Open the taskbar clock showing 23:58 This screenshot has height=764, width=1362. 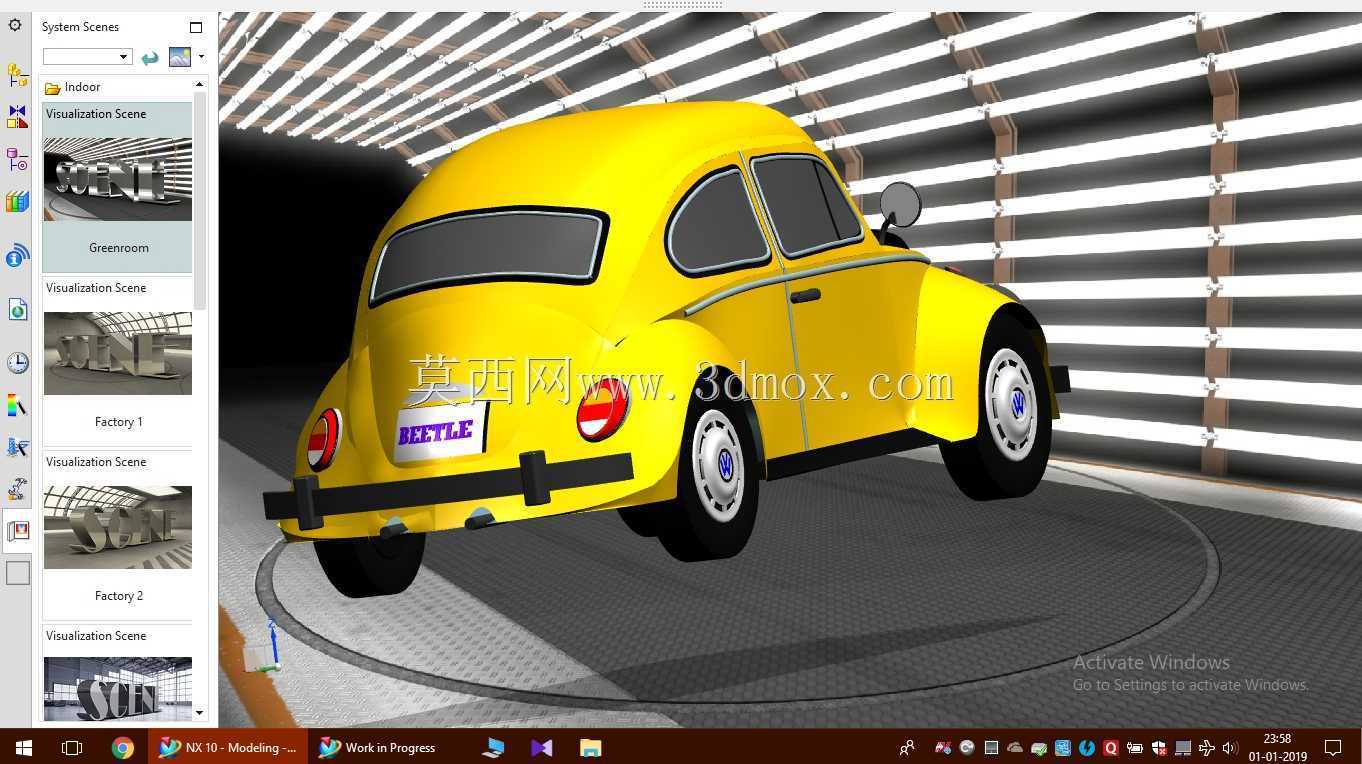1277,747
